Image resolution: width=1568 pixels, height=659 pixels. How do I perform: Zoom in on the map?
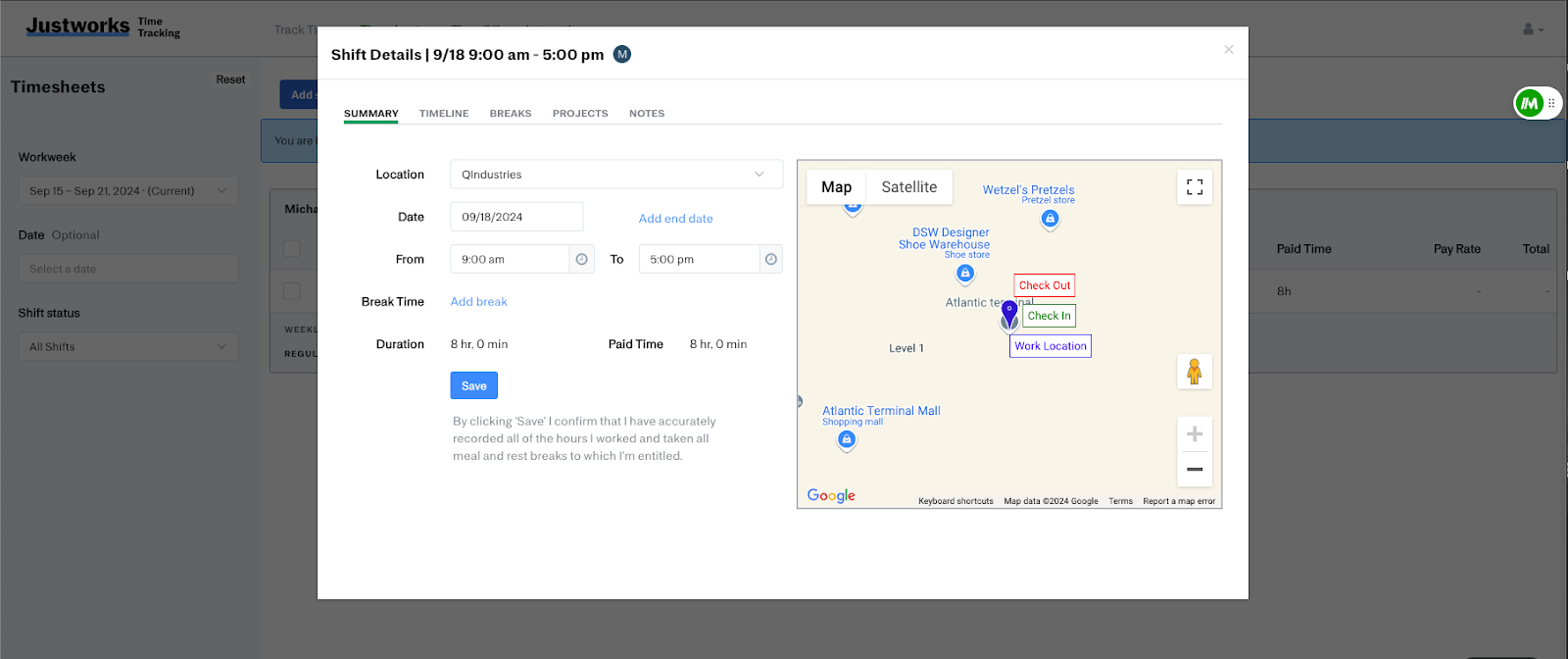click(1195, 434)
